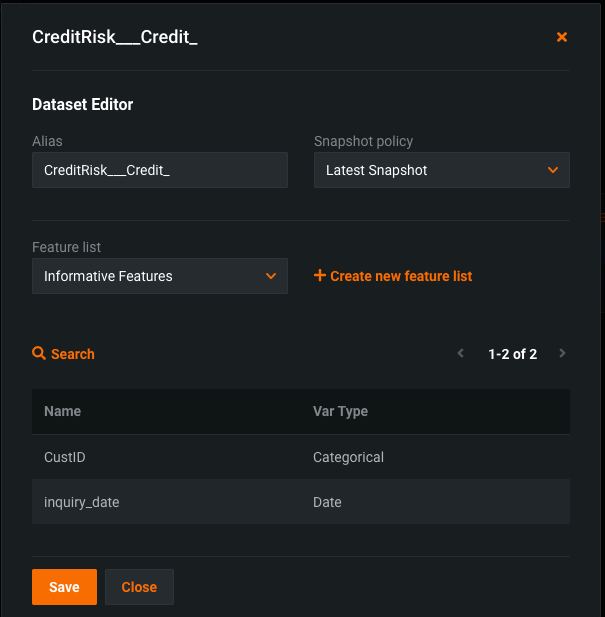
Task: Click Create new feature list link
Action: [401, 276]
